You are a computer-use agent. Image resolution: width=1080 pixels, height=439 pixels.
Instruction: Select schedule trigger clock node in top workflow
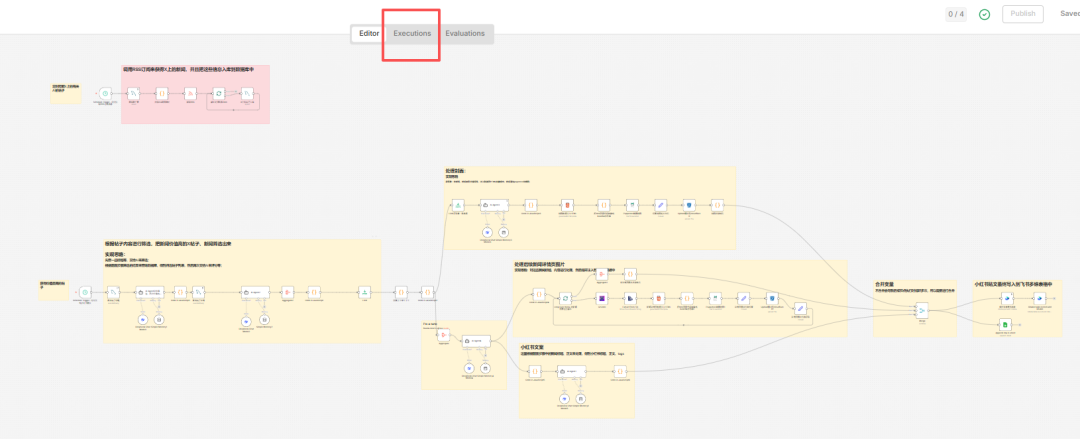click(105, 94)
